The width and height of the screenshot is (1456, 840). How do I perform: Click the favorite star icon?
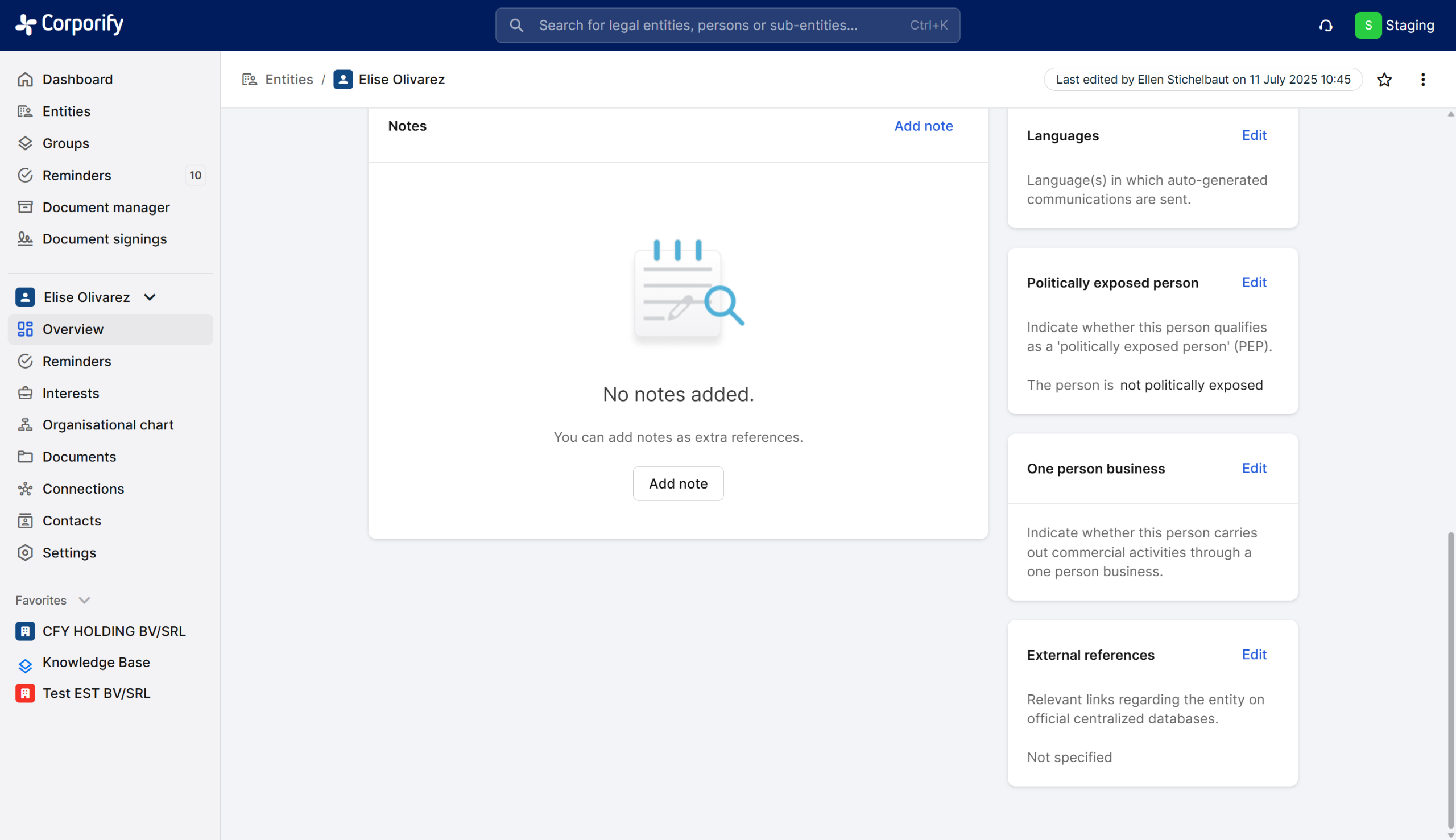point(1384,80)
